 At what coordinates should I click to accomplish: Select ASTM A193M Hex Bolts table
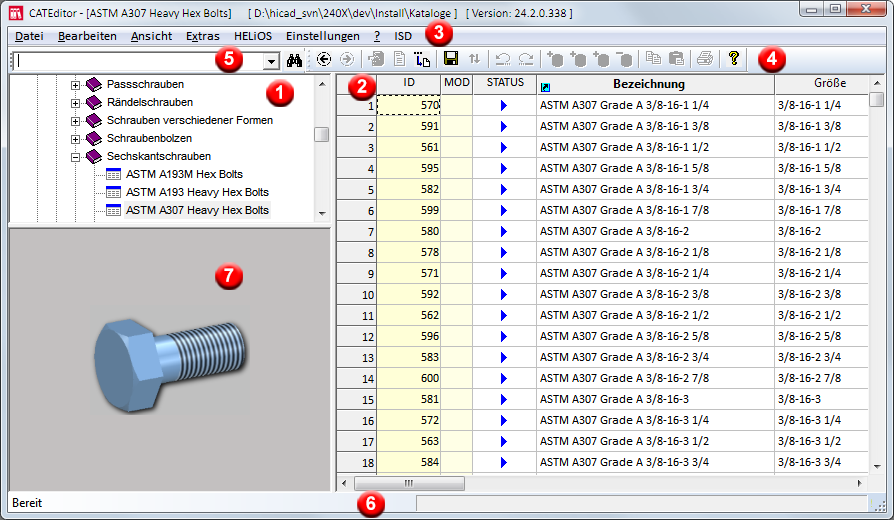click(183, 174)
